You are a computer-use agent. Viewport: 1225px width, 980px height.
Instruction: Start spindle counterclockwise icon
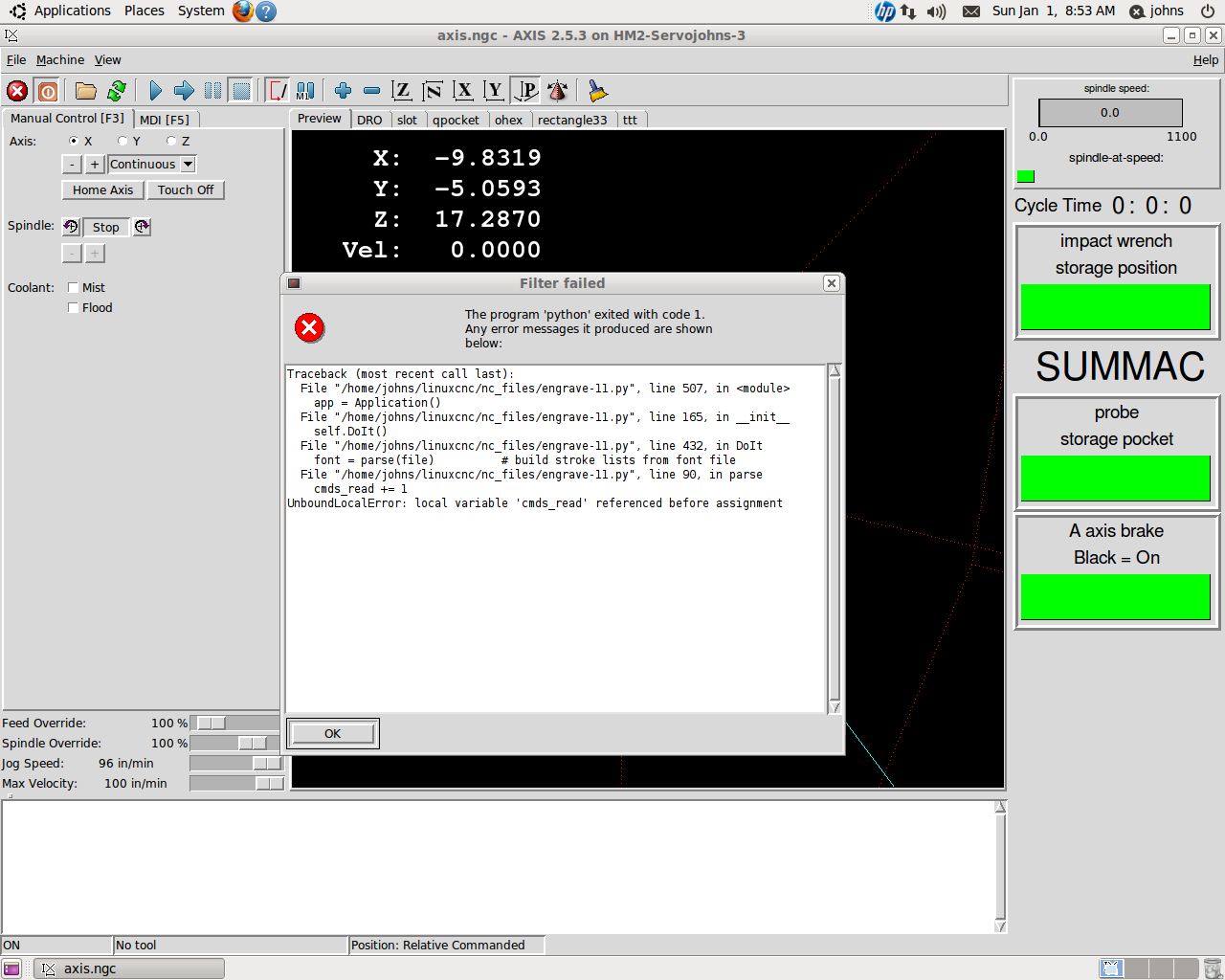click(x=71, y=227)
